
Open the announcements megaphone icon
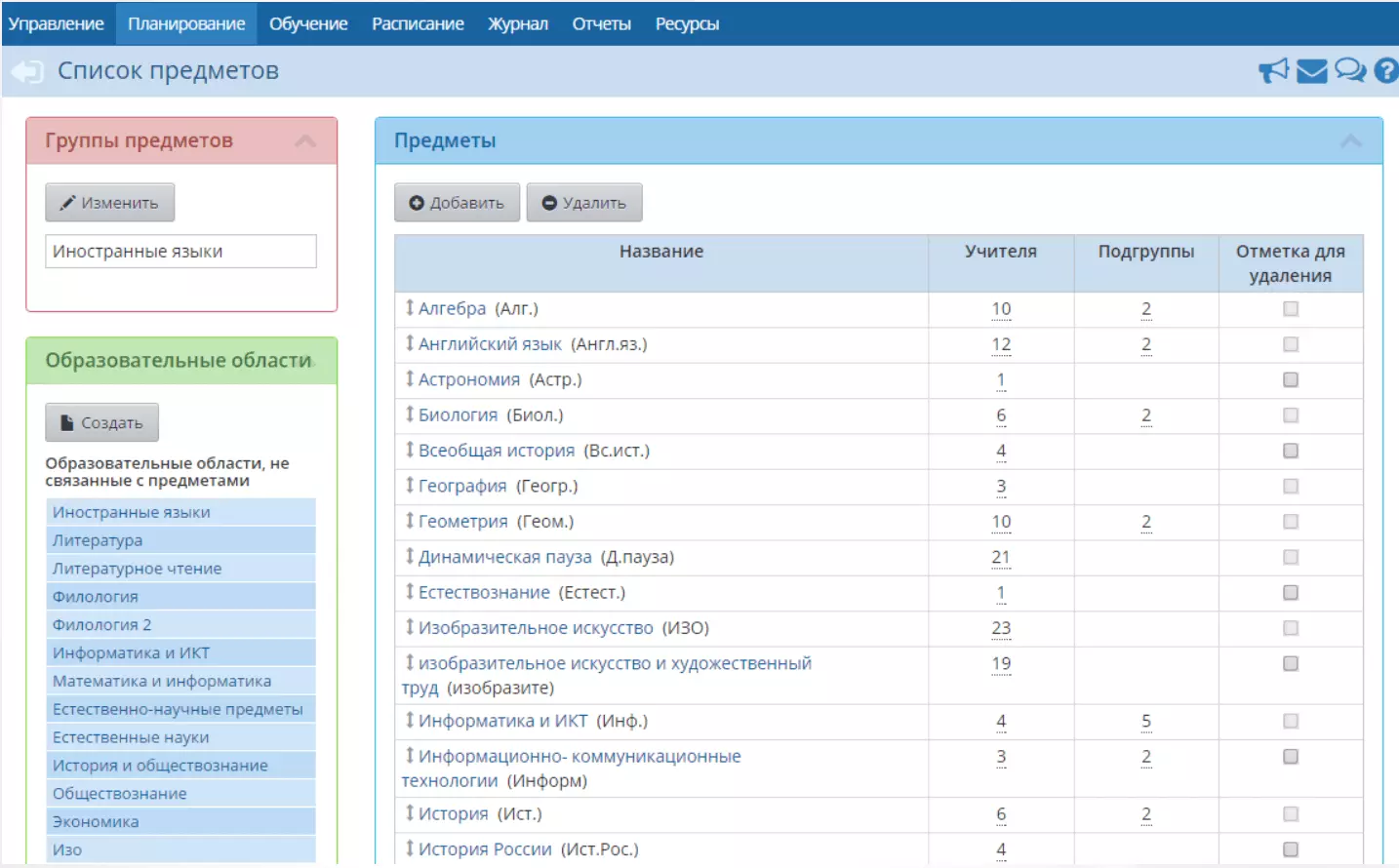click(1273, 70)
